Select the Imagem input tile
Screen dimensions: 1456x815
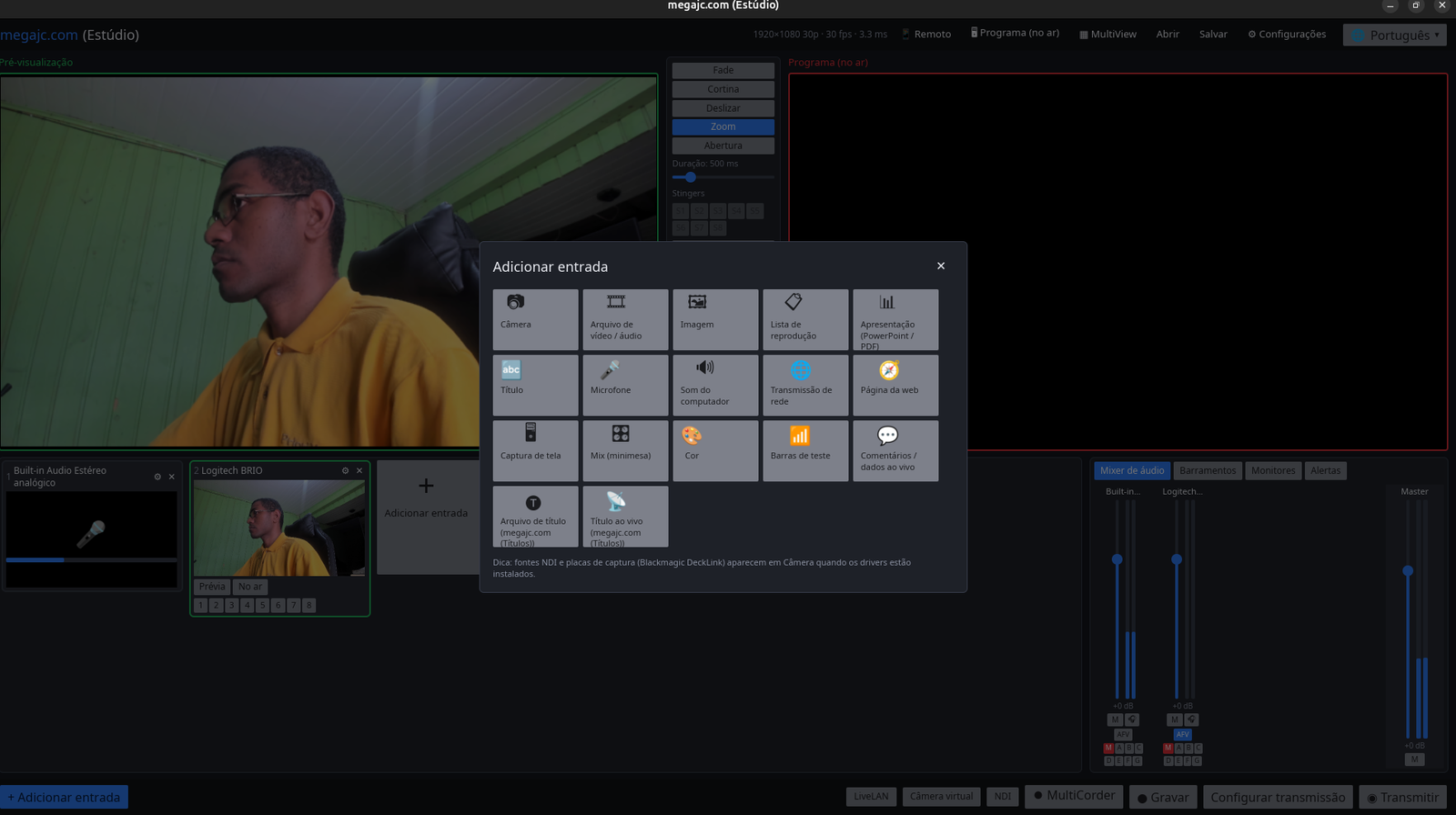(x=715, y=319)
